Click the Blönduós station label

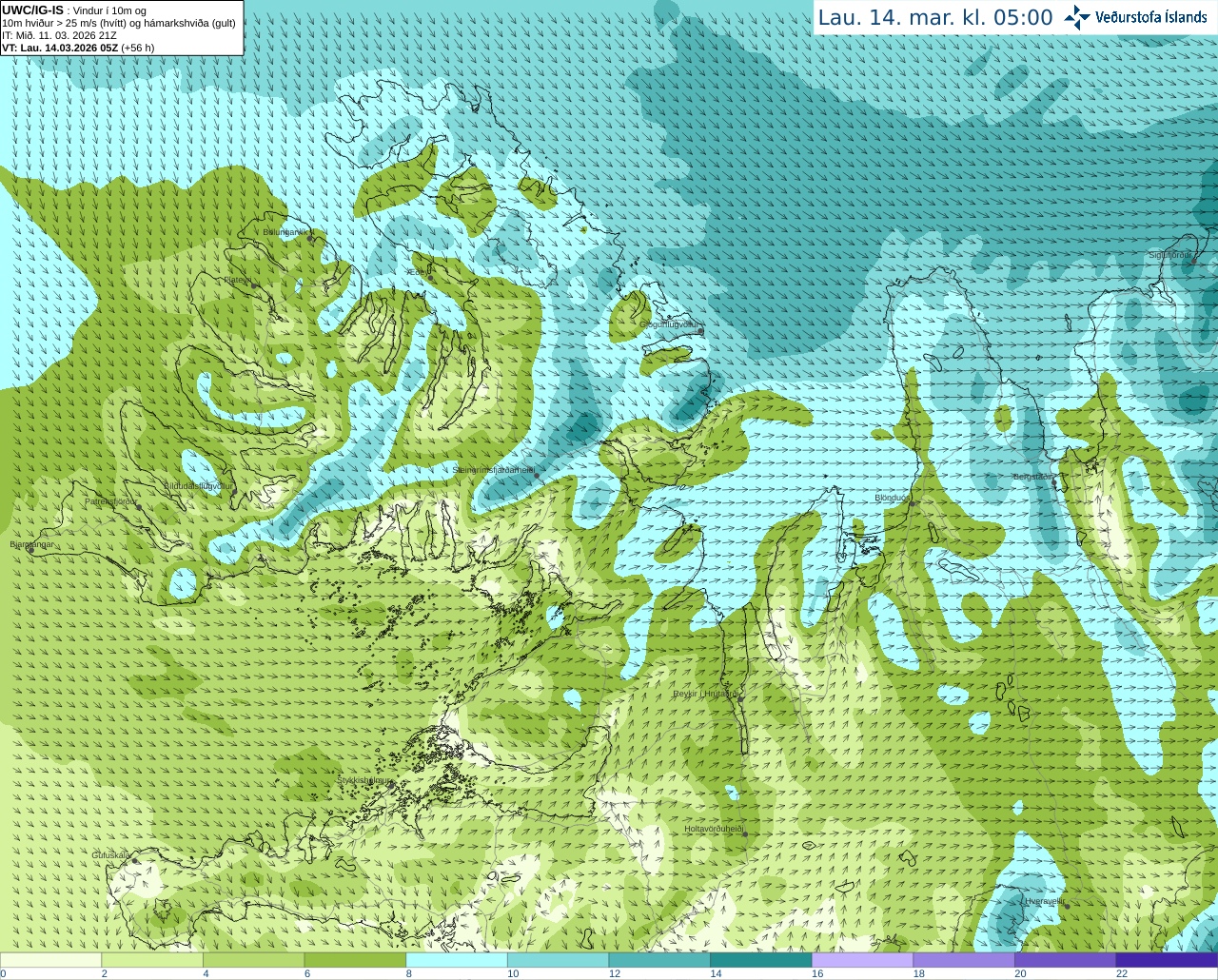tap(893, 498)
